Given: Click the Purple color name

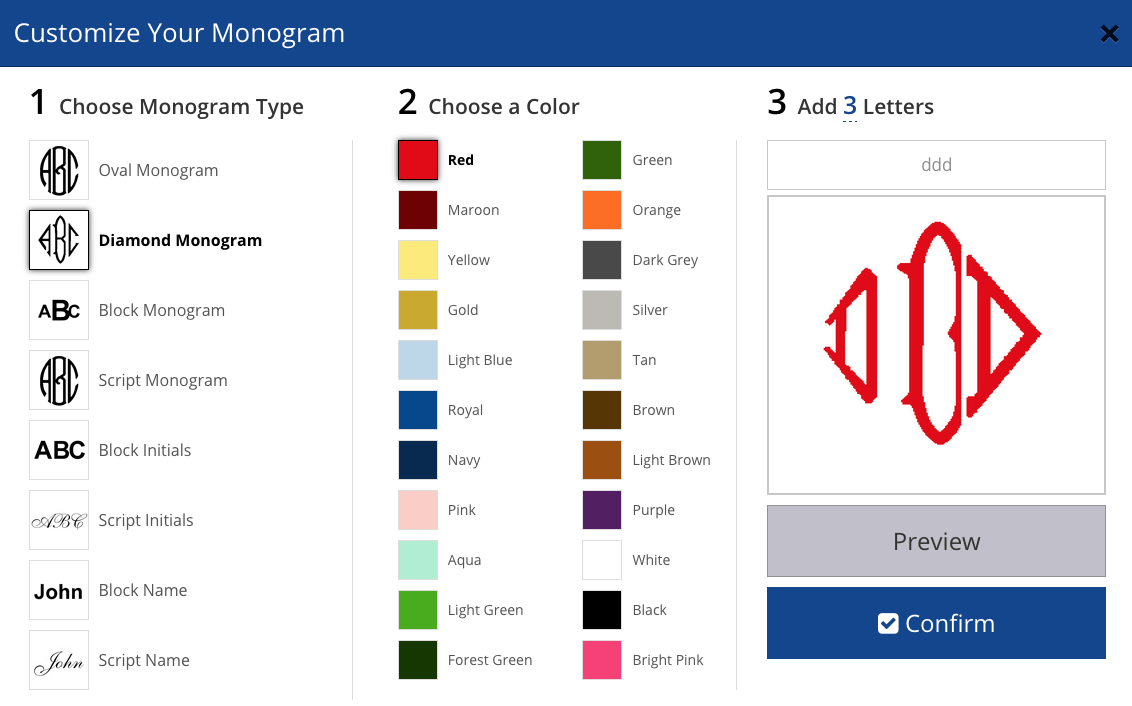Looking at the screenshot, I should click(x=653, y=510).
